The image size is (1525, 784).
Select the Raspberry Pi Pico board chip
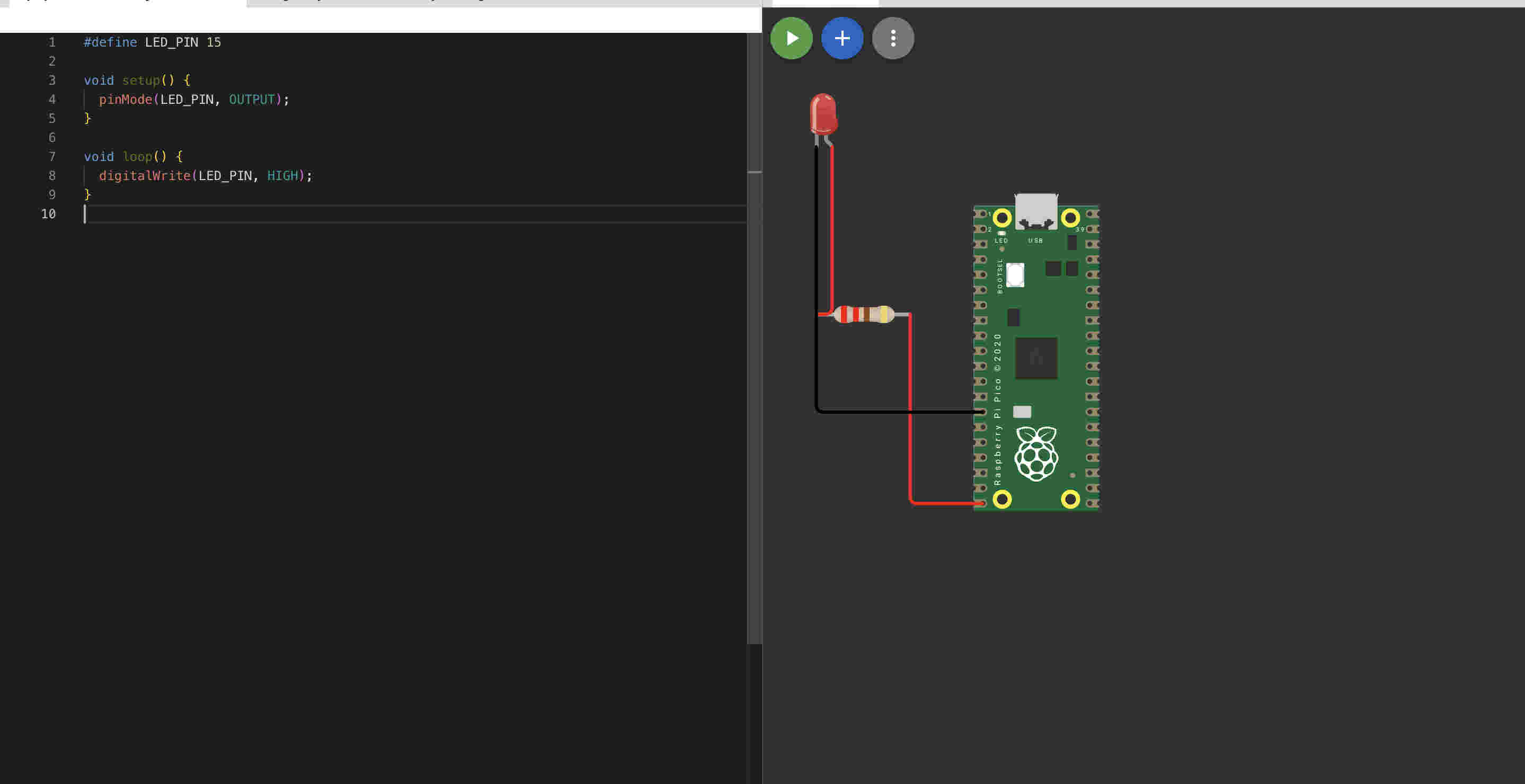point(1036,358)
